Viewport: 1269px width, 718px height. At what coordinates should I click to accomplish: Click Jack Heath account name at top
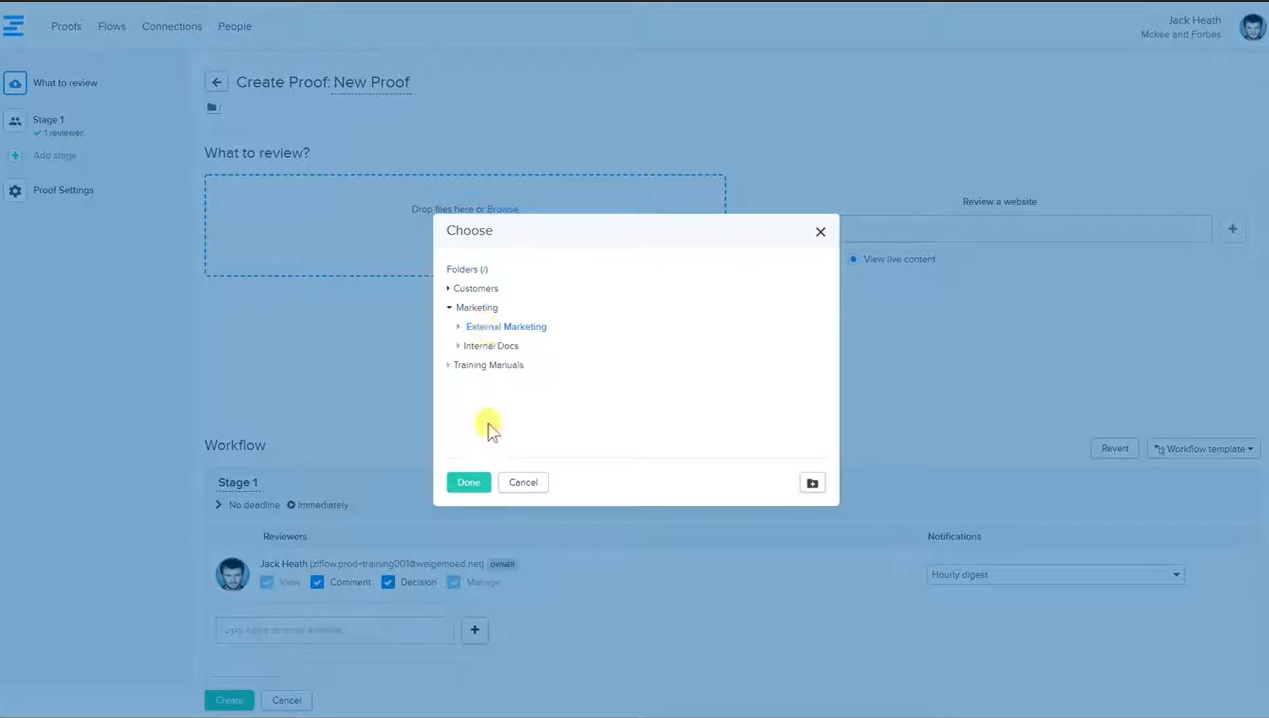[1194, 20]
